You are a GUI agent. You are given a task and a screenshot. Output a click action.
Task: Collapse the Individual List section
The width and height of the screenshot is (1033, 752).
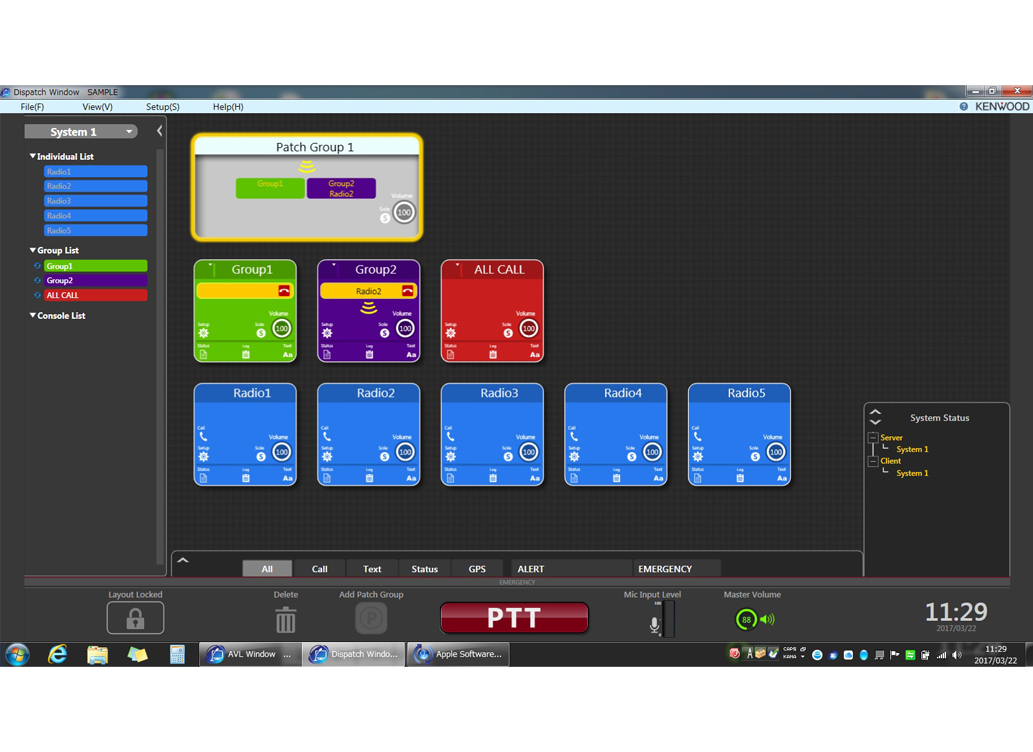tap(35, 156)
